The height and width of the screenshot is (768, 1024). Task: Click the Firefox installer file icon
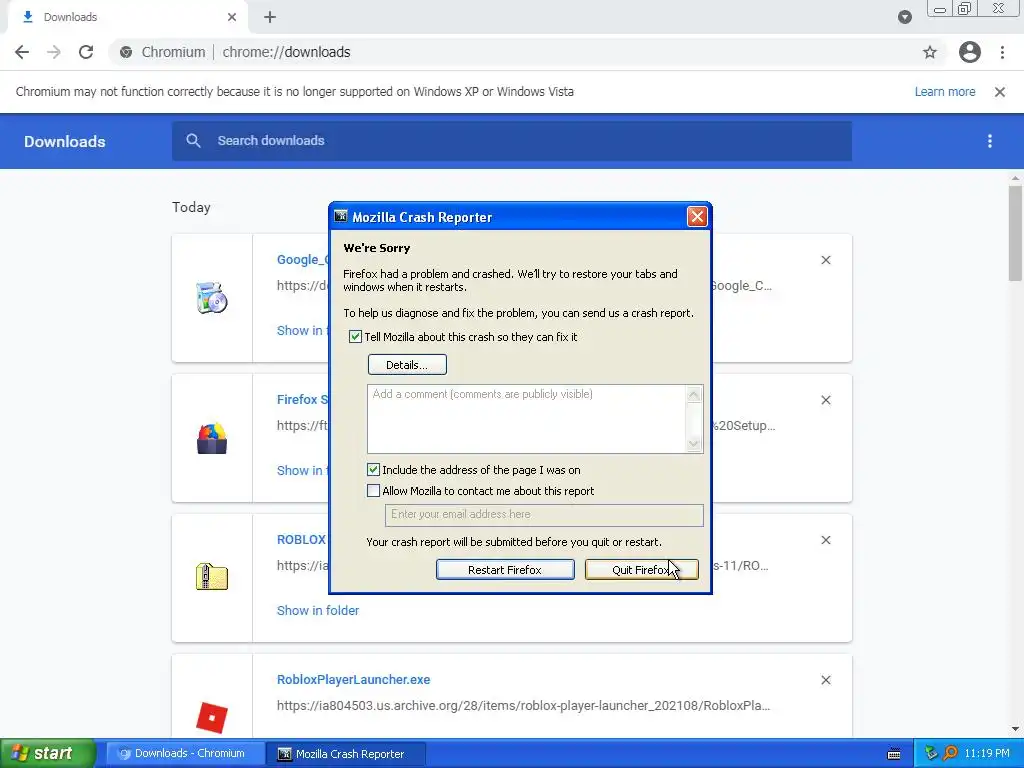click(x=212, y=438)
